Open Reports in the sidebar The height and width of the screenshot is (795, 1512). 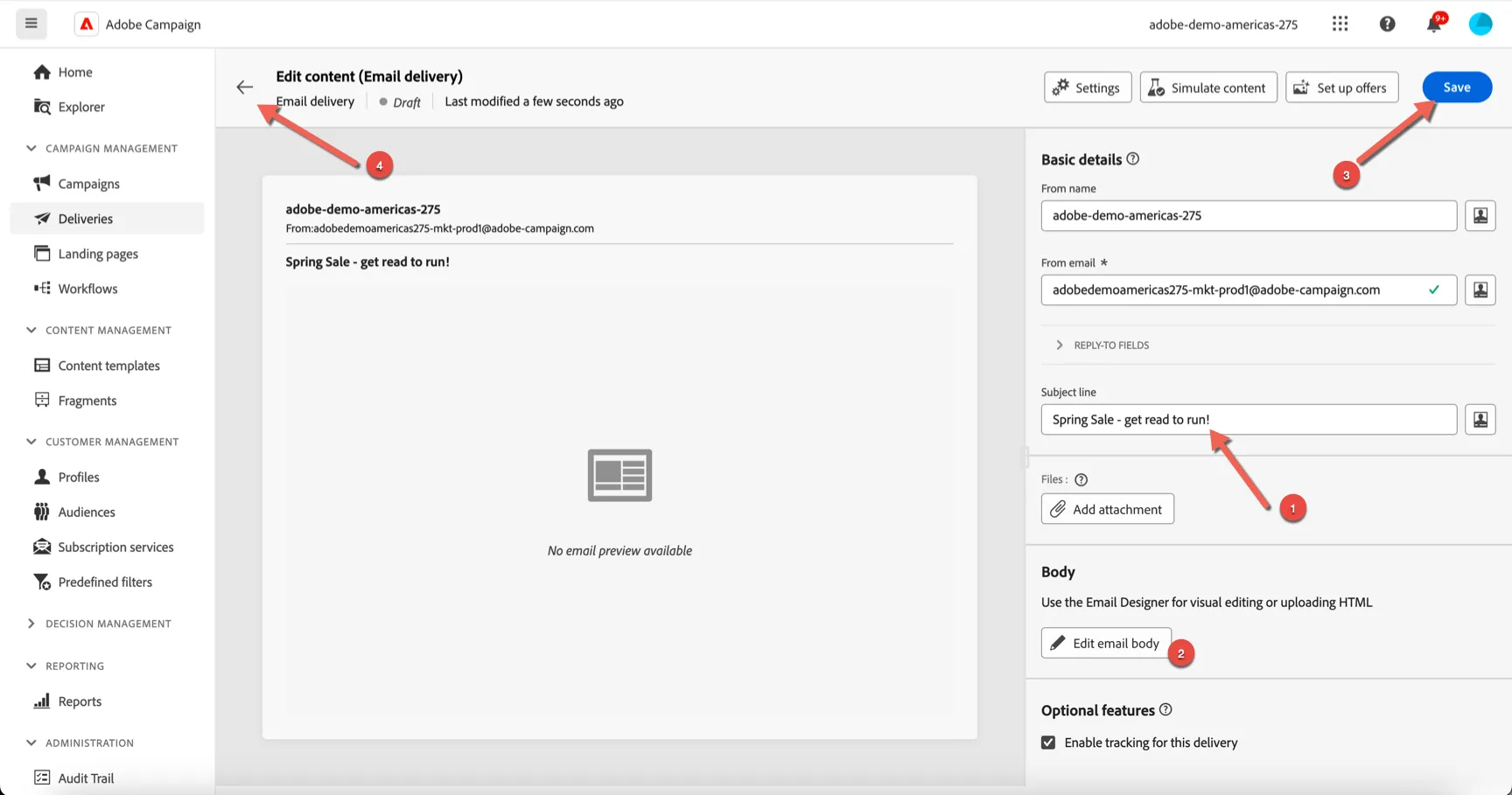[107, 701]
